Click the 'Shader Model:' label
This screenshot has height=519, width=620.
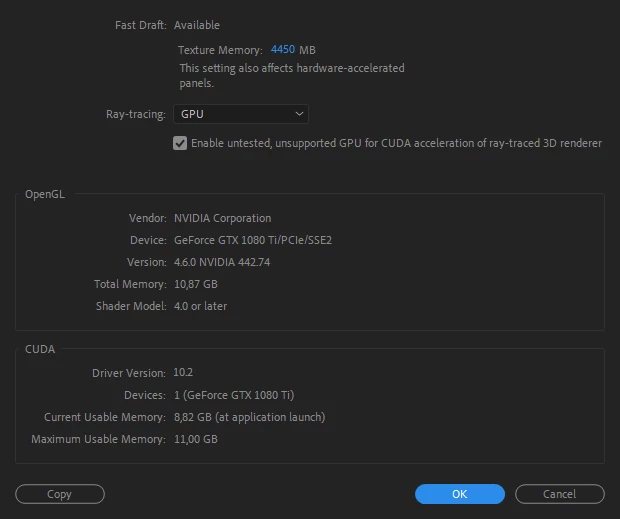point(131,306)
